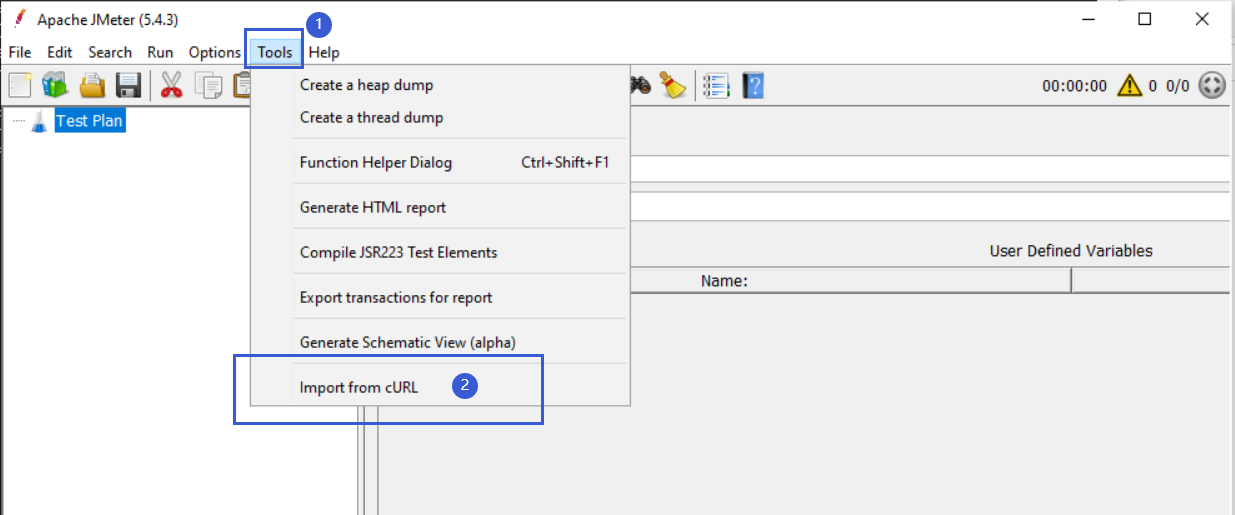Open the File menu
The width and height of the screenshot is (1235, 515).
pyautogui.click(x=20, y=52)
